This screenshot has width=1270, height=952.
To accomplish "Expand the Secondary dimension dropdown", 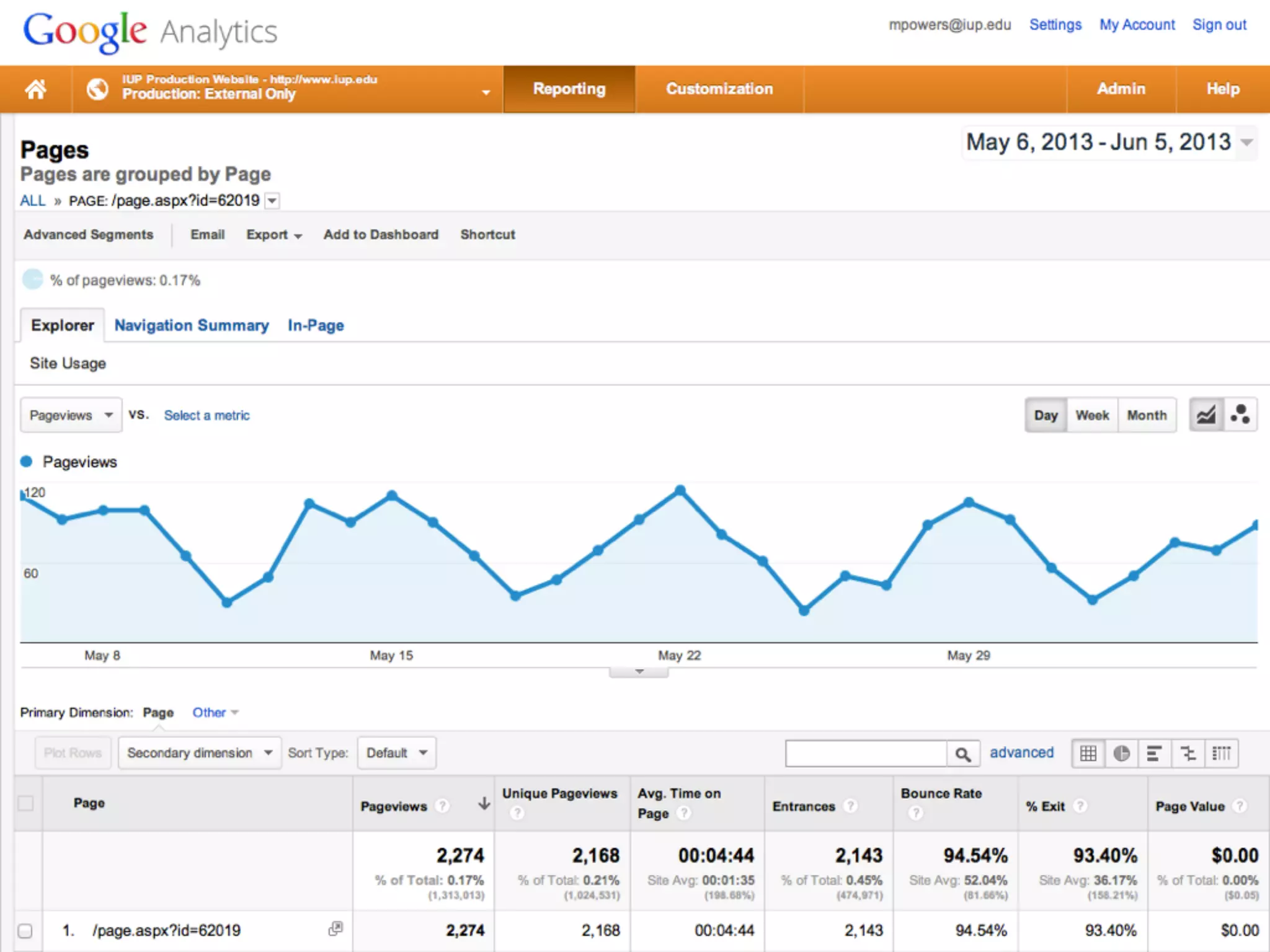I will click(x=199, y=752).
